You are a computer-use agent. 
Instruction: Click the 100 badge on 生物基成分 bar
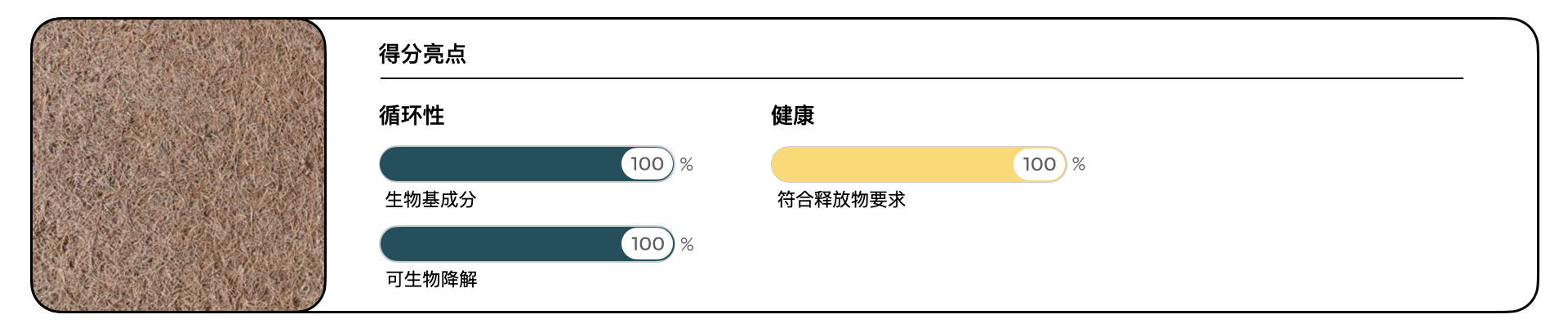(x=647, y=164)
